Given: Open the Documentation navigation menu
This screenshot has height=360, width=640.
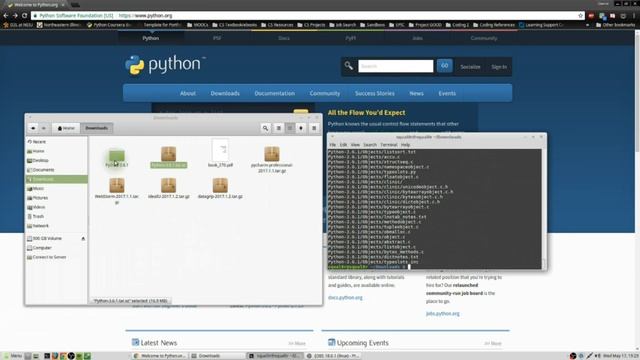Looking at the screenshot, I should click(x=274, y=93).
